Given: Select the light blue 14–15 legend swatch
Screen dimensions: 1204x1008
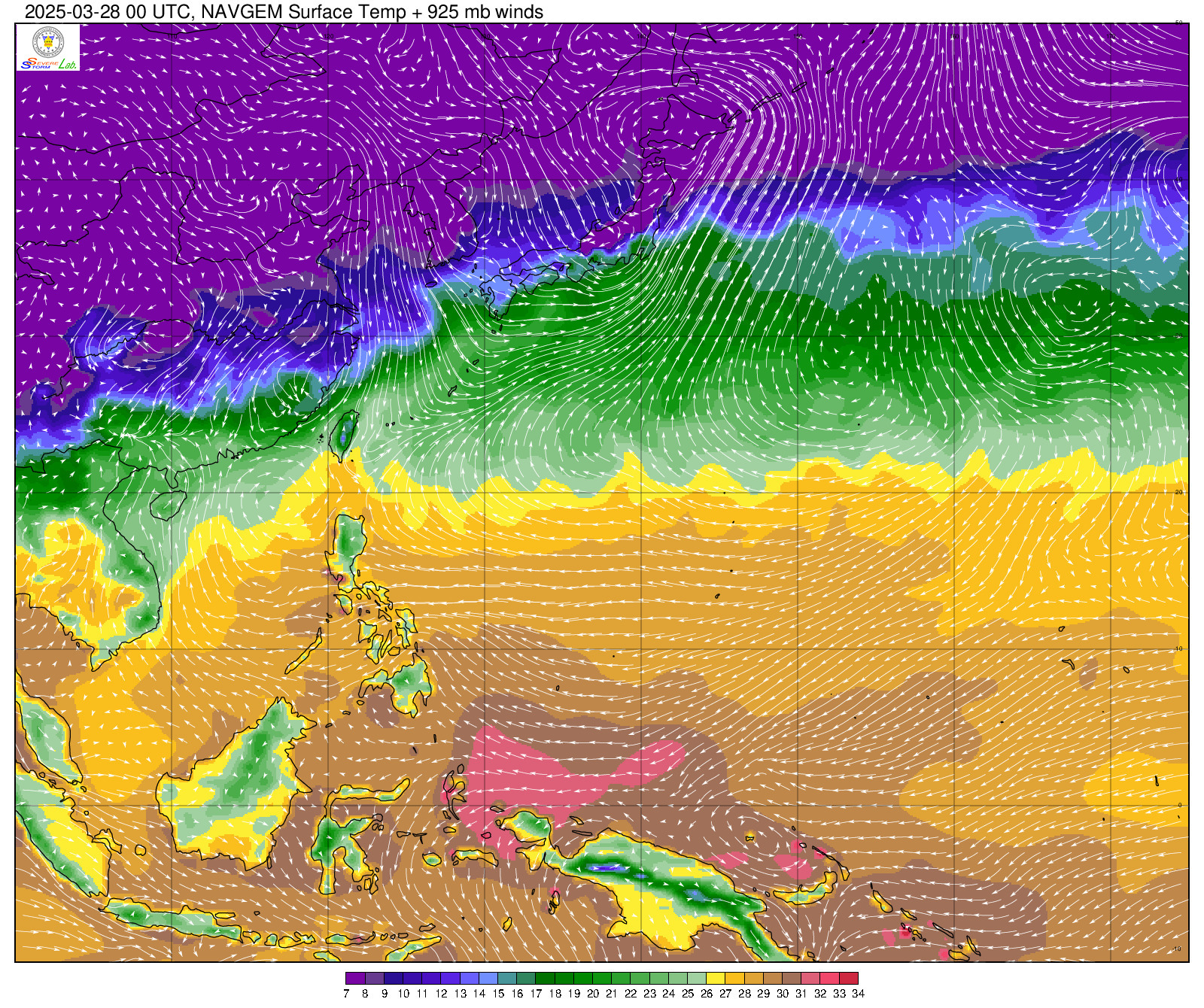Looking at the screenshot, I should pyautogui.click(x=488, y=979).
